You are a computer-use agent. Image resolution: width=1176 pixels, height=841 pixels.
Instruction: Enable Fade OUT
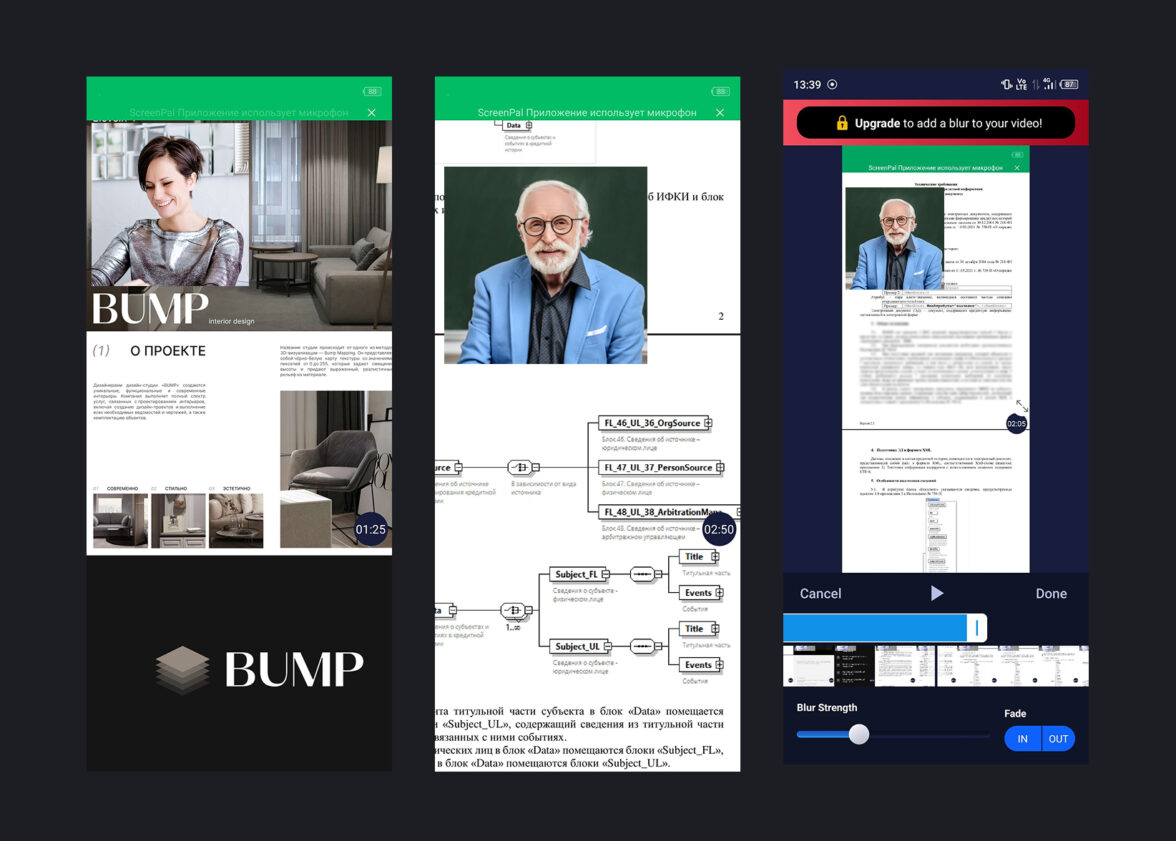pos(1058,739)
